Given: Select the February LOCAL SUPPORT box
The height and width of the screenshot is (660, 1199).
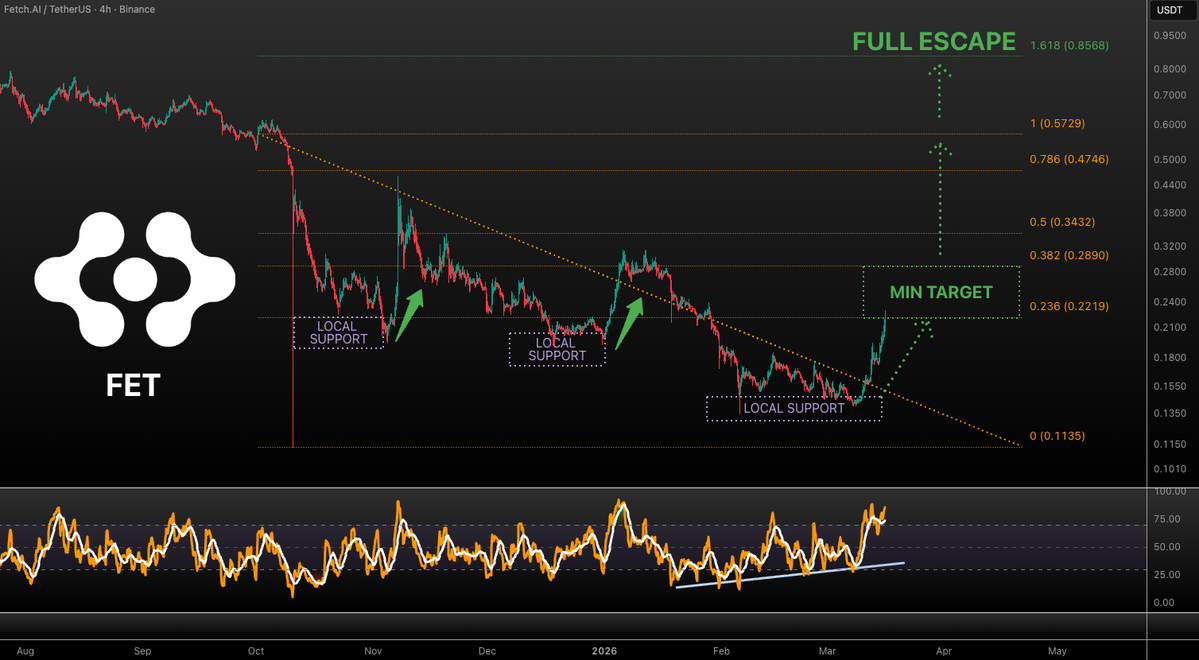Looking at the screenshot, I should click(793, 408).
